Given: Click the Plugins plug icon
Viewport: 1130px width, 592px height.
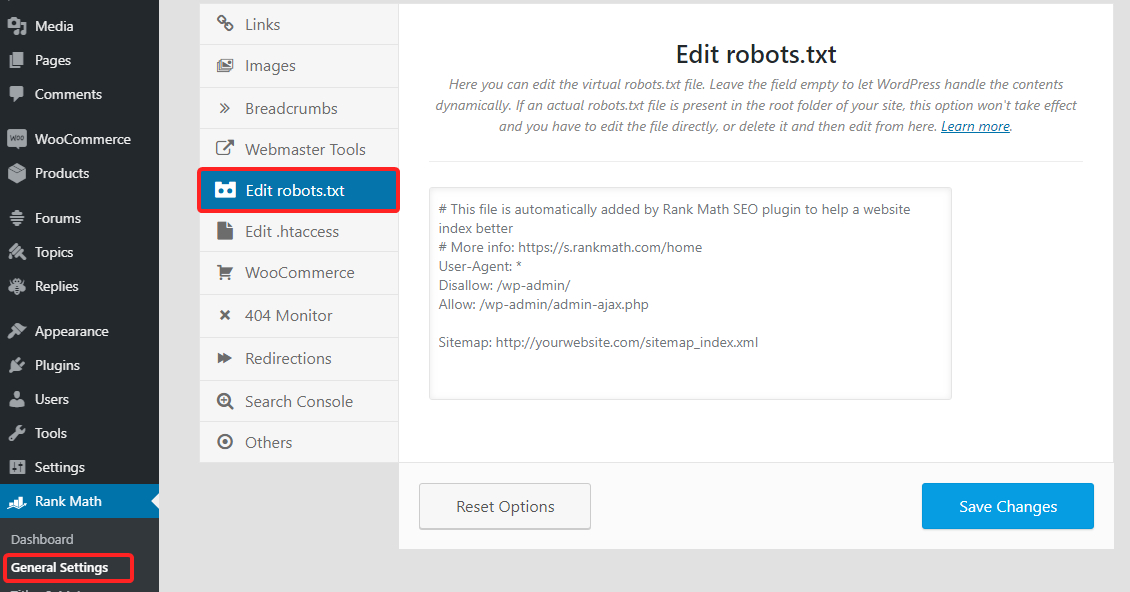Looking at the screenshot, I should 16,365.
